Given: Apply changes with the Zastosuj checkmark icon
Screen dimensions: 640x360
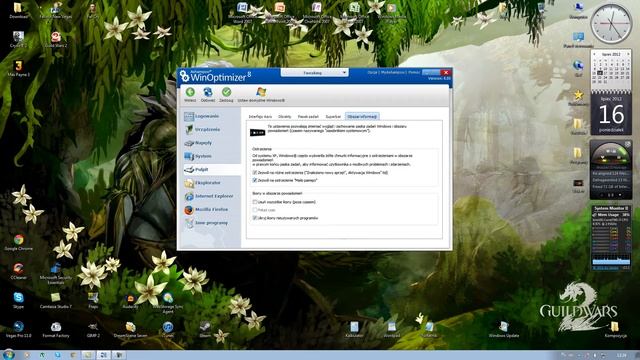Looking at the screenshot, I should point(227,92).
